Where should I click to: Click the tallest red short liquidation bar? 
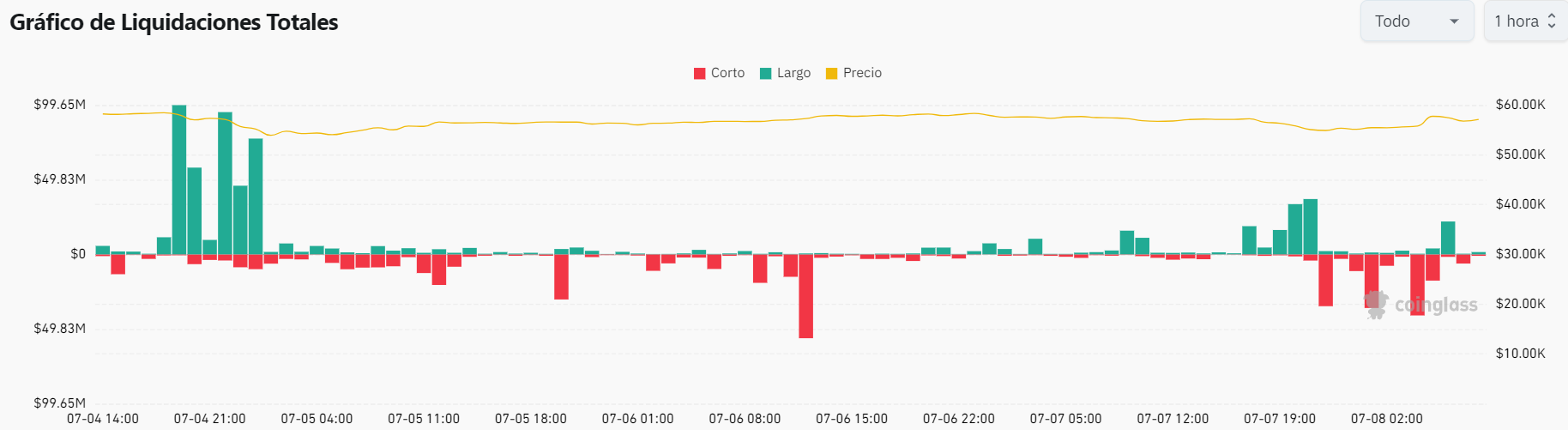(x=805, y=296)
